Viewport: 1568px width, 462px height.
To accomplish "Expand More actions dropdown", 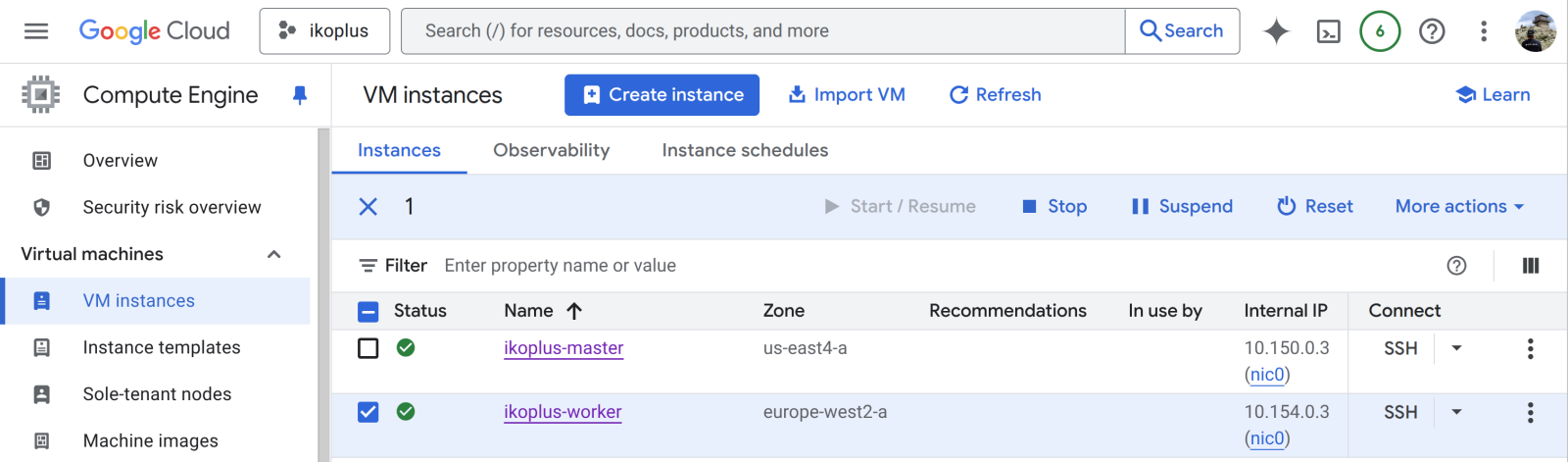I will coord(1459,207).
